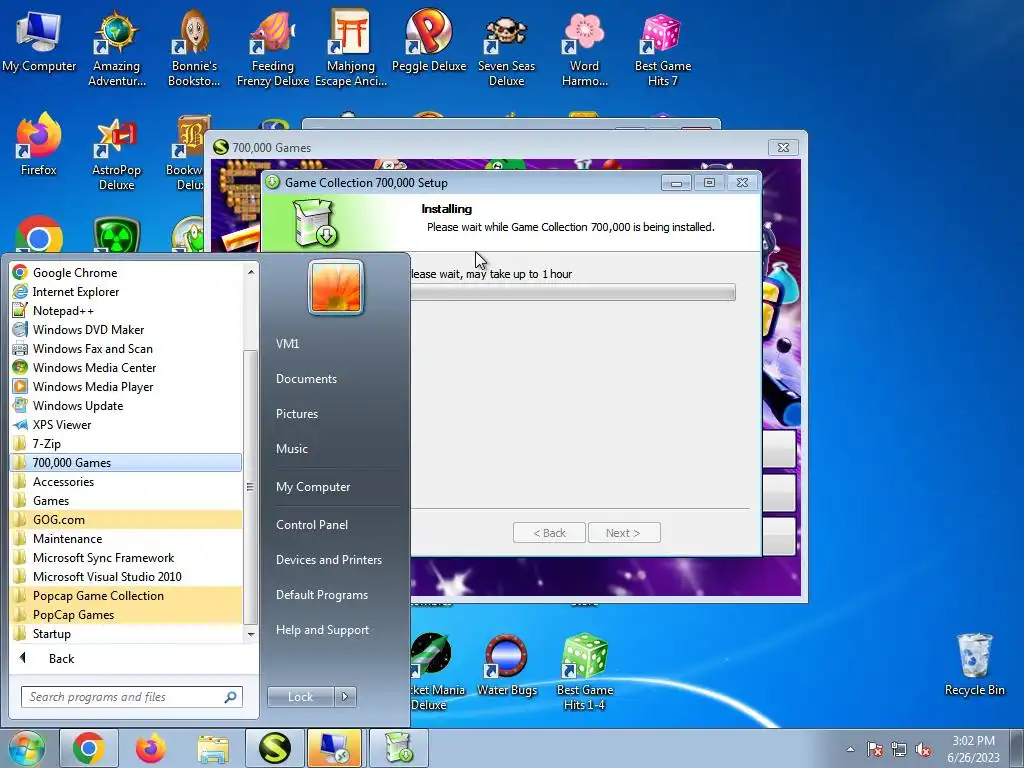
Task: Expand Microsoft Sync Framework folder
Action: (126, 558)
